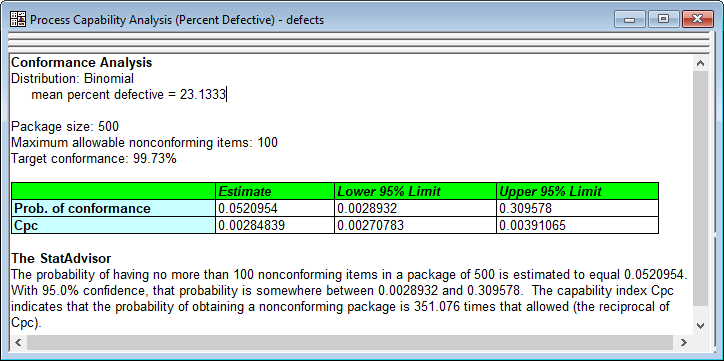The image size is (724, 361).
Task: Close the Process Capability Analysis window
Action: coord(697,19)
